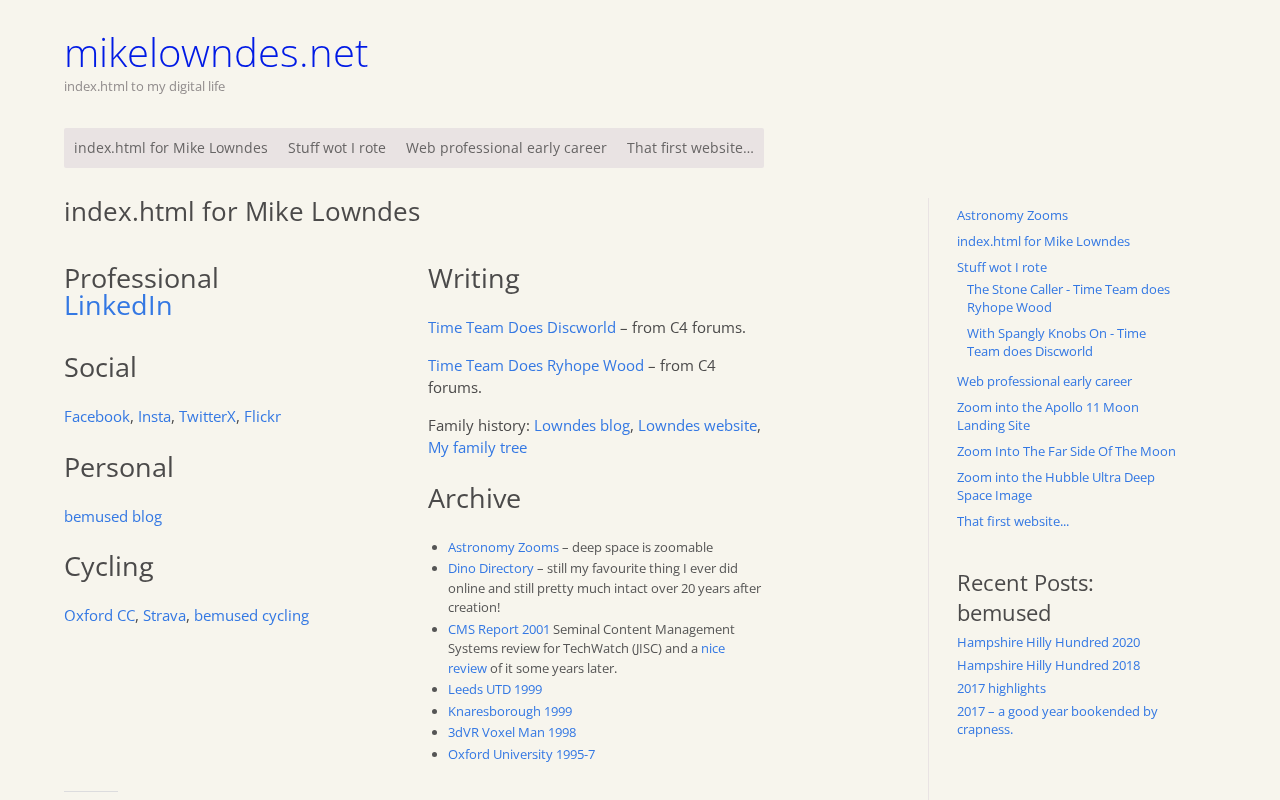Select 'Stuff wot I rote' in navigation bar

coord(337,148)
